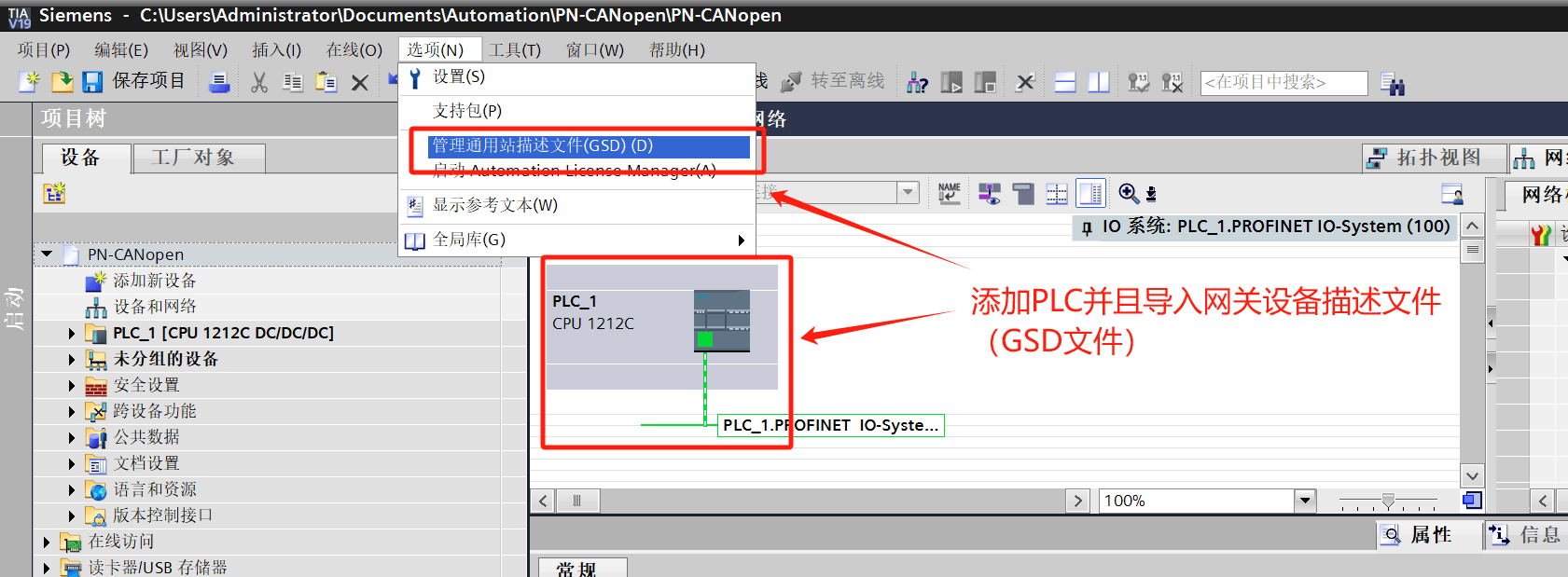Click the PLC_1.PROFINET IO-System label

click(x=831, y=425)
